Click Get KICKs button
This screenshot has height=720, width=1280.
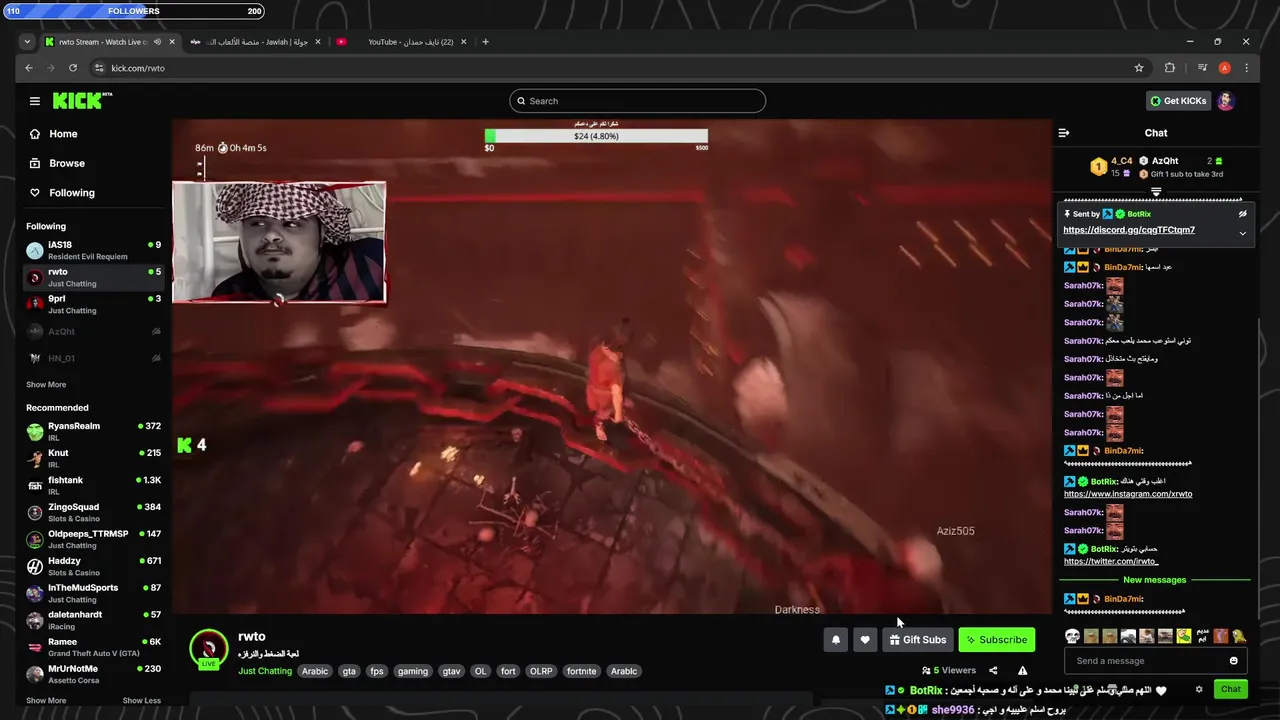point(1178,101)
